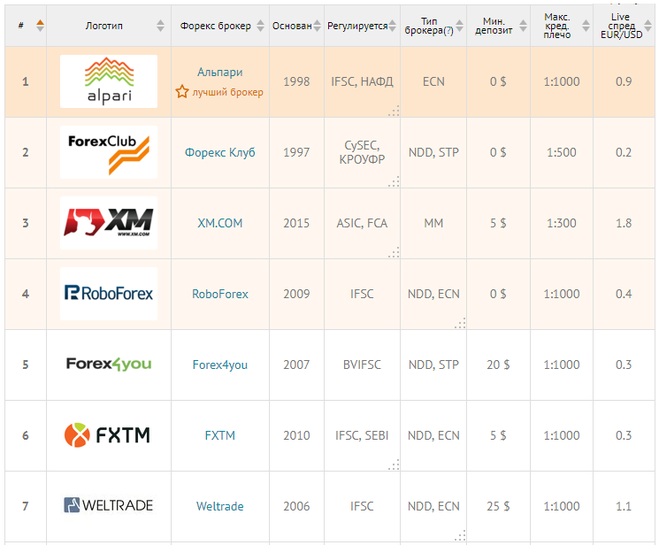The image size is (659, 545).
Task: Select the '0.9' spread value
Action: [x=624, y=82]
